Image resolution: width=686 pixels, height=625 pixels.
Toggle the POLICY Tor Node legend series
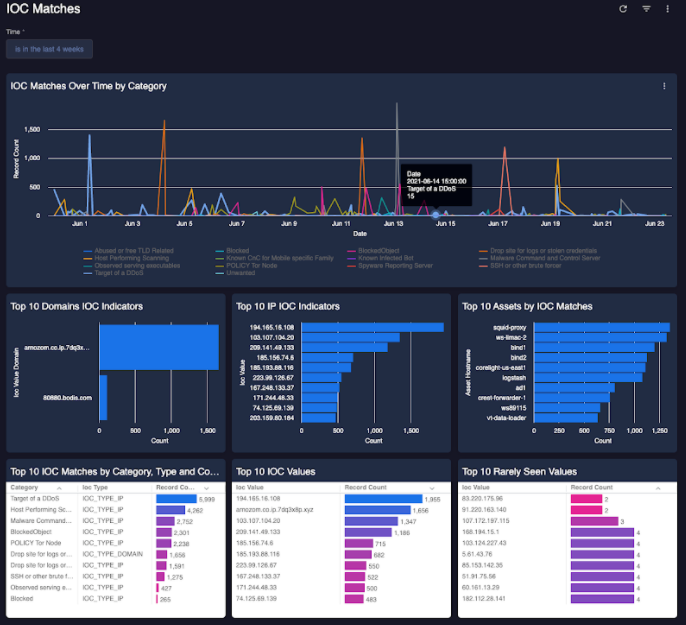246,265
